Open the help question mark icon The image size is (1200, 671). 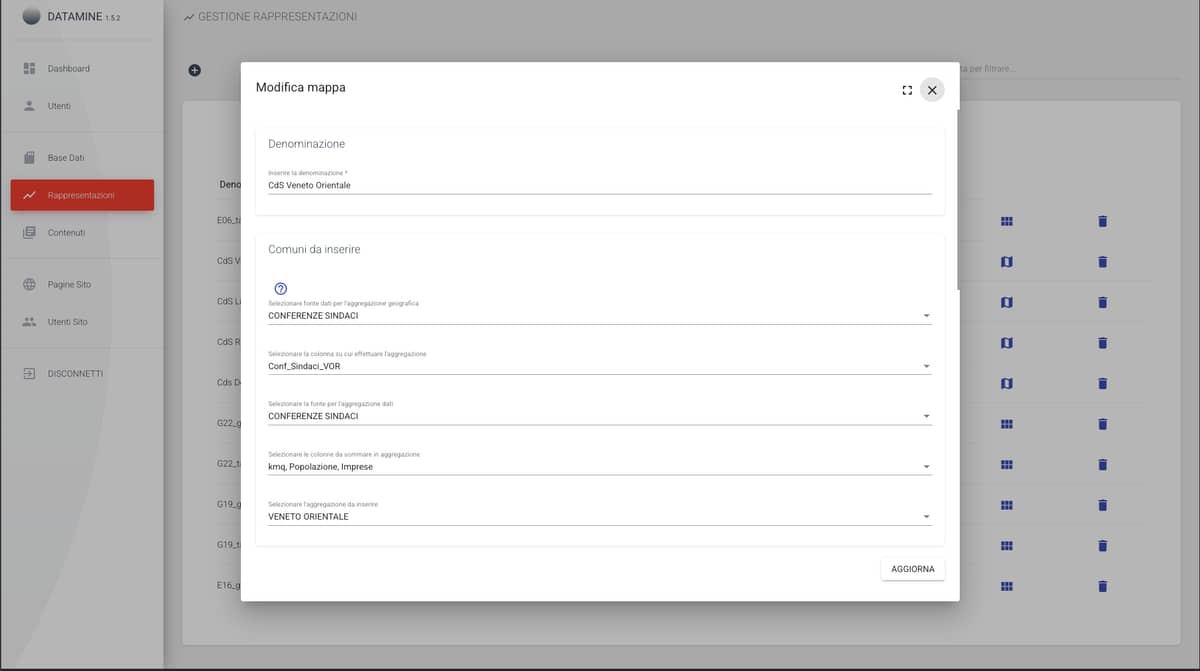(x=281, y=289)
